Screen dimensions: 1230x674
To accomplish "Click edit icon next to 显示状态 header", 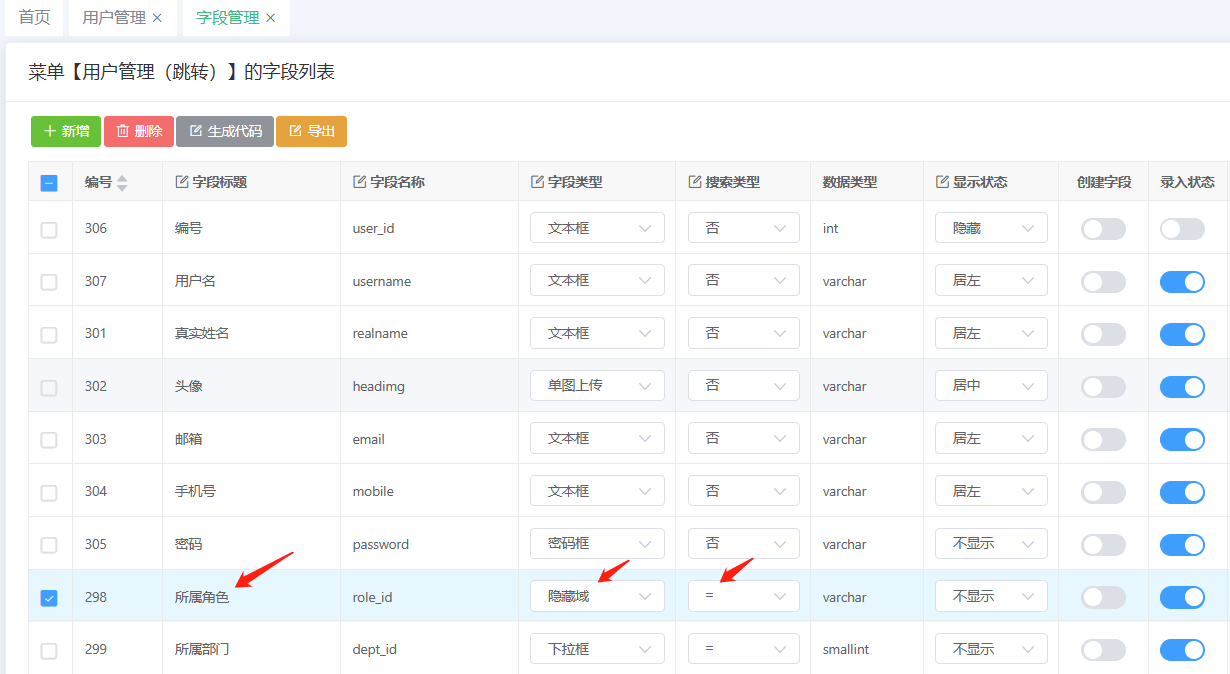I will pos(942,182).
